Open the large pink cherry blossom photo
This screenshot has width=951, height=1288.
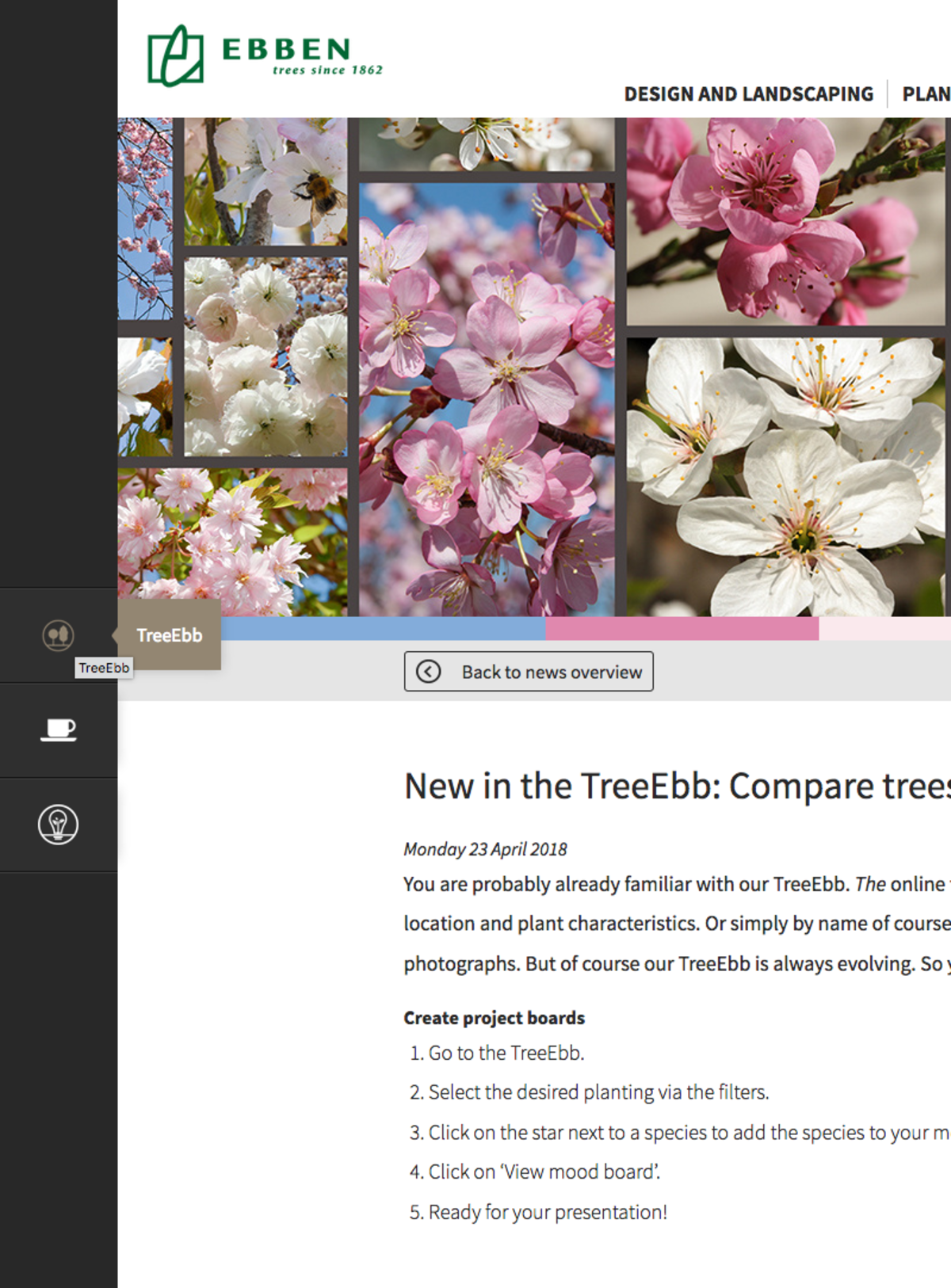pyautogui.click(x=487, y=399)
